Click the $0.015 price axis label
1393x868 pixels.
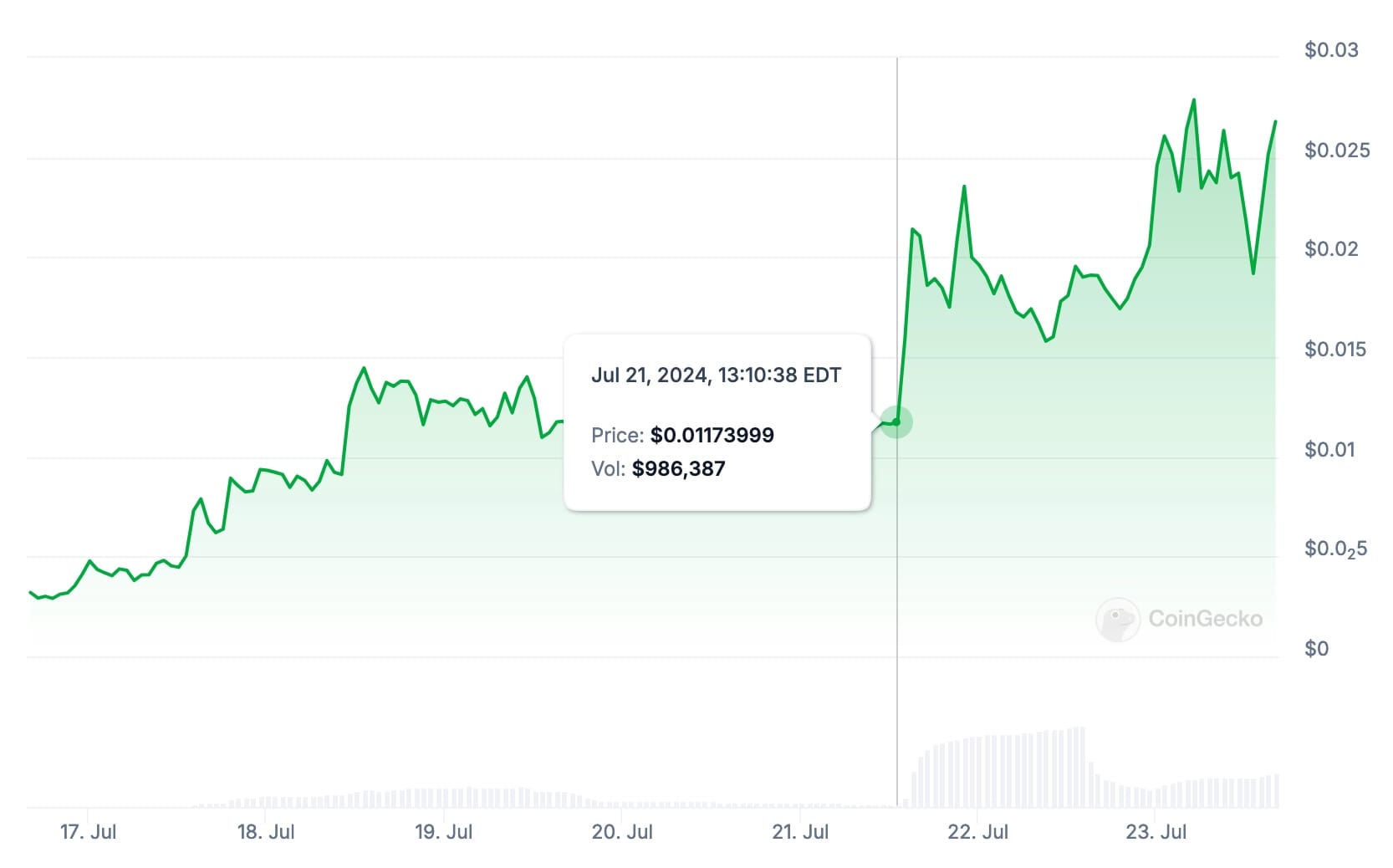click(x=1335, y=350)
